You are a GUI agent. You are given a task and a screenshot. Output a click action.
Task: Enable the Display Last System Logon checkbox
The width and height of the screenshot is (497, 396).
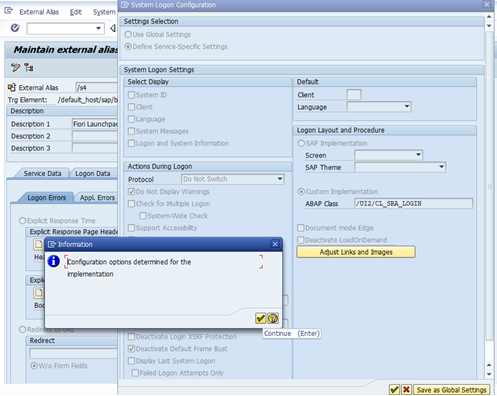click(x=131, y=361)
